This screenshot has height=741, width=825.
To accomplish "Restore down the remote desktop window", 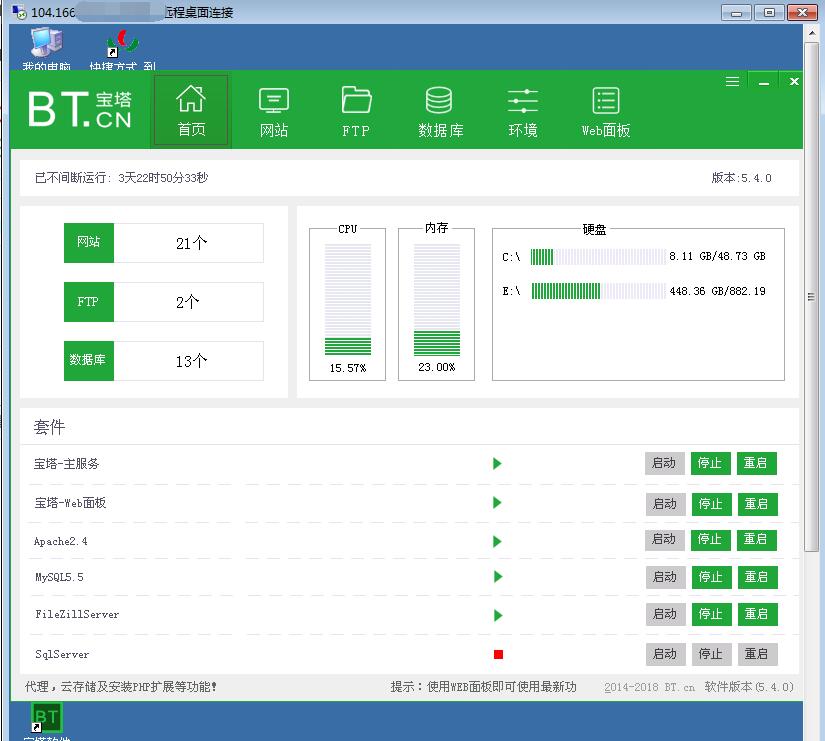I will coord(769,12).
